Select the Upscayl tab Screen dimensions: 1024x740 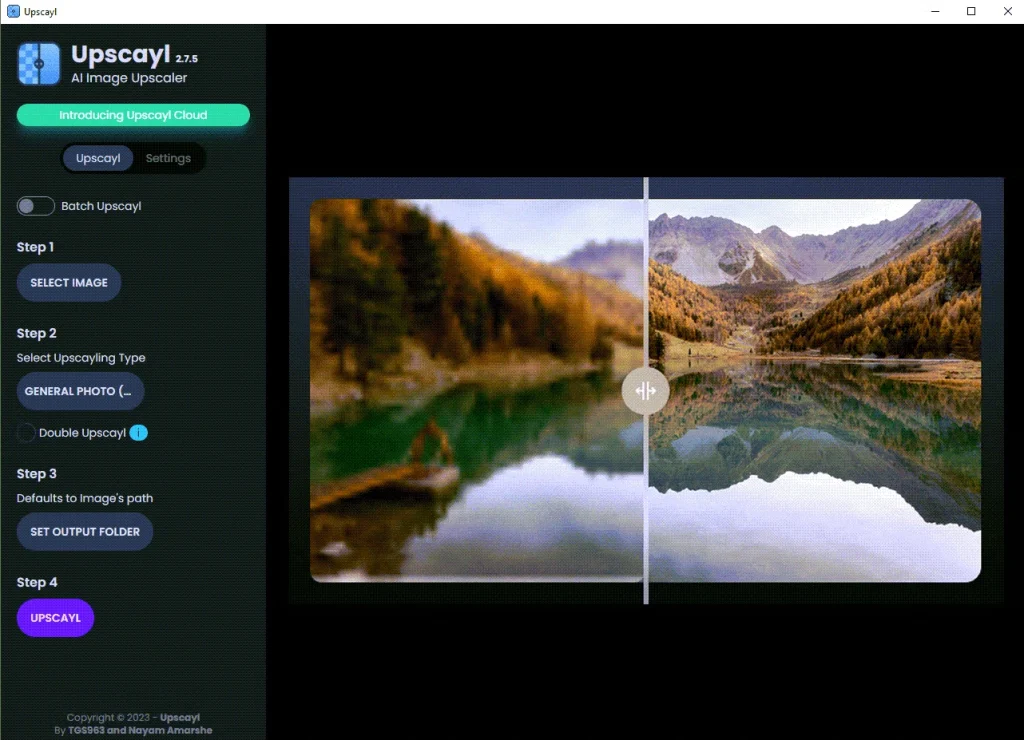click(x=98, y=158)
